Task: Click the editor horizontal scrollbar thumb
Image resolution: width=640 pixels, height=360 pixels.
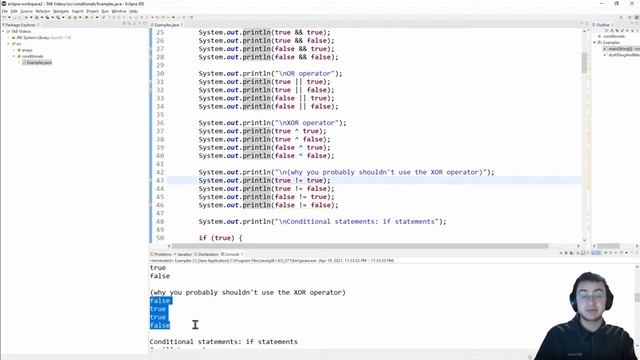Action: pos(360,246)
